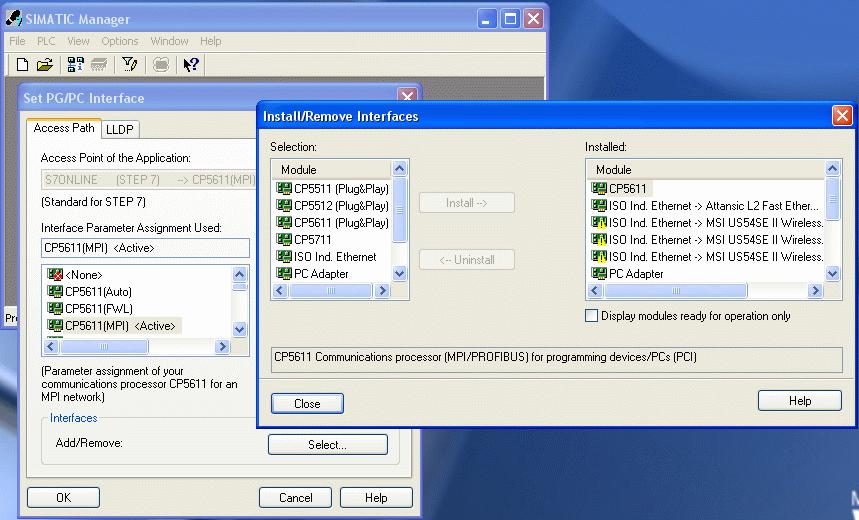This screenshot has height=520, width=859.
Task: Open Access Point of the Application dropdown
Action: [x=148, y=180]
